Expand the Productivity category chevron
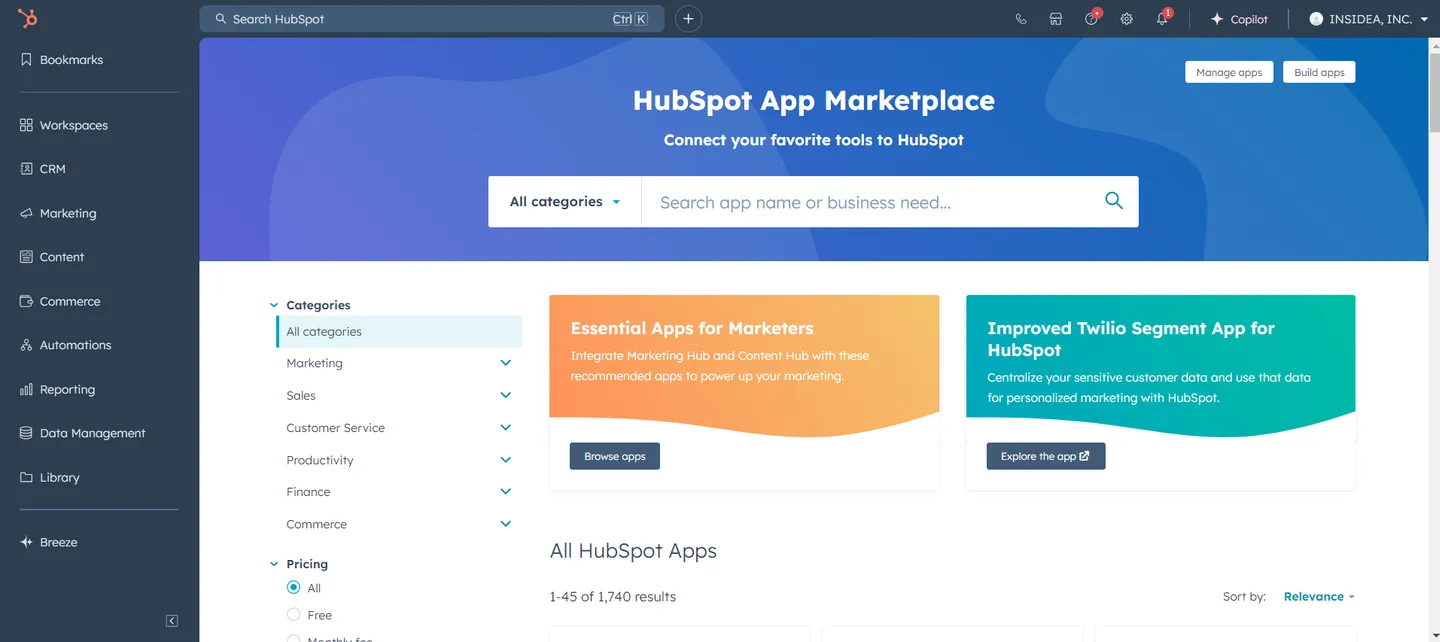The image size is (1440, 642). pyautogui.click(x=505, y=460)
